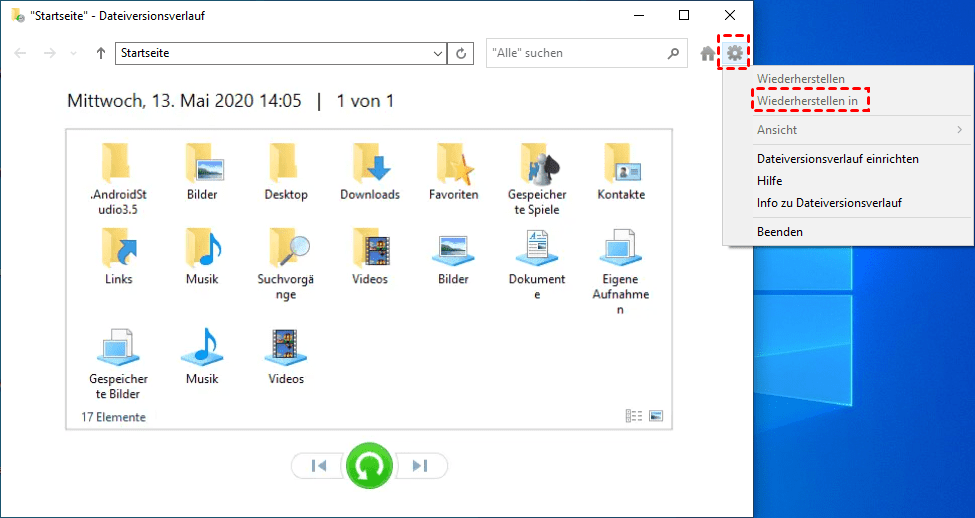
Task: Select the Videos folder with film strip
Action: tap(371, 247)
